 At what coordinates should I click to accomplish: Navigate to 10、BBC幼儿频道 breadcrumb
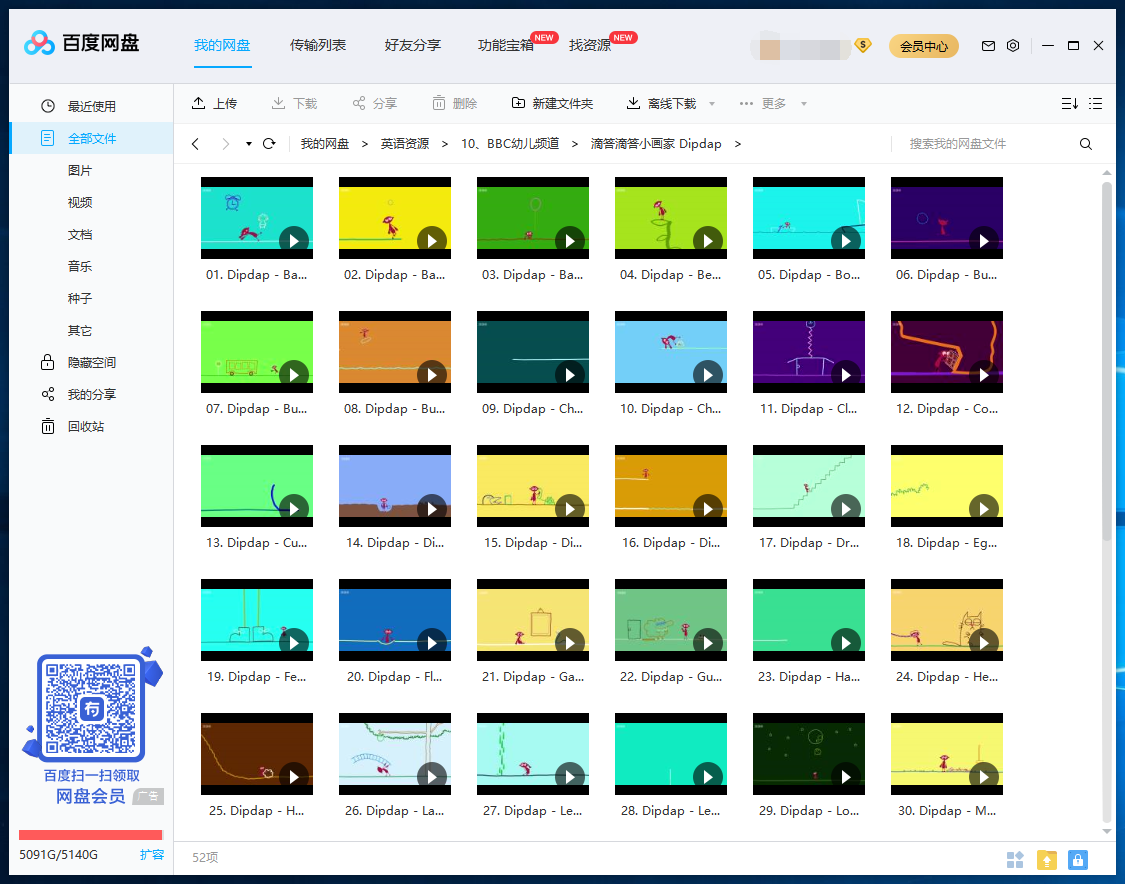(510, 144)
